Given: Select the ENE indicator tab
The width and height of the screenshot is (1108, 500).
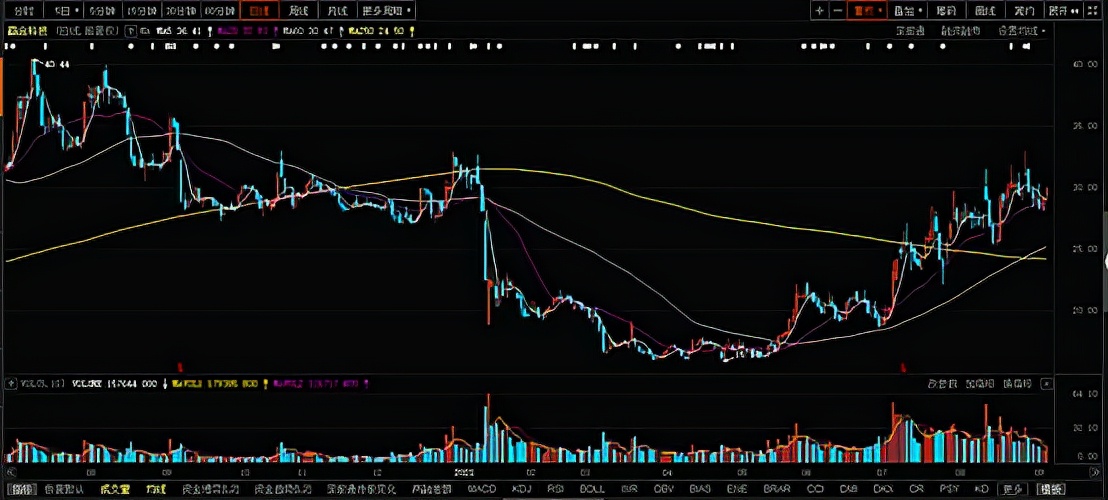Looking at the screenshot, I should coord(737,489).
